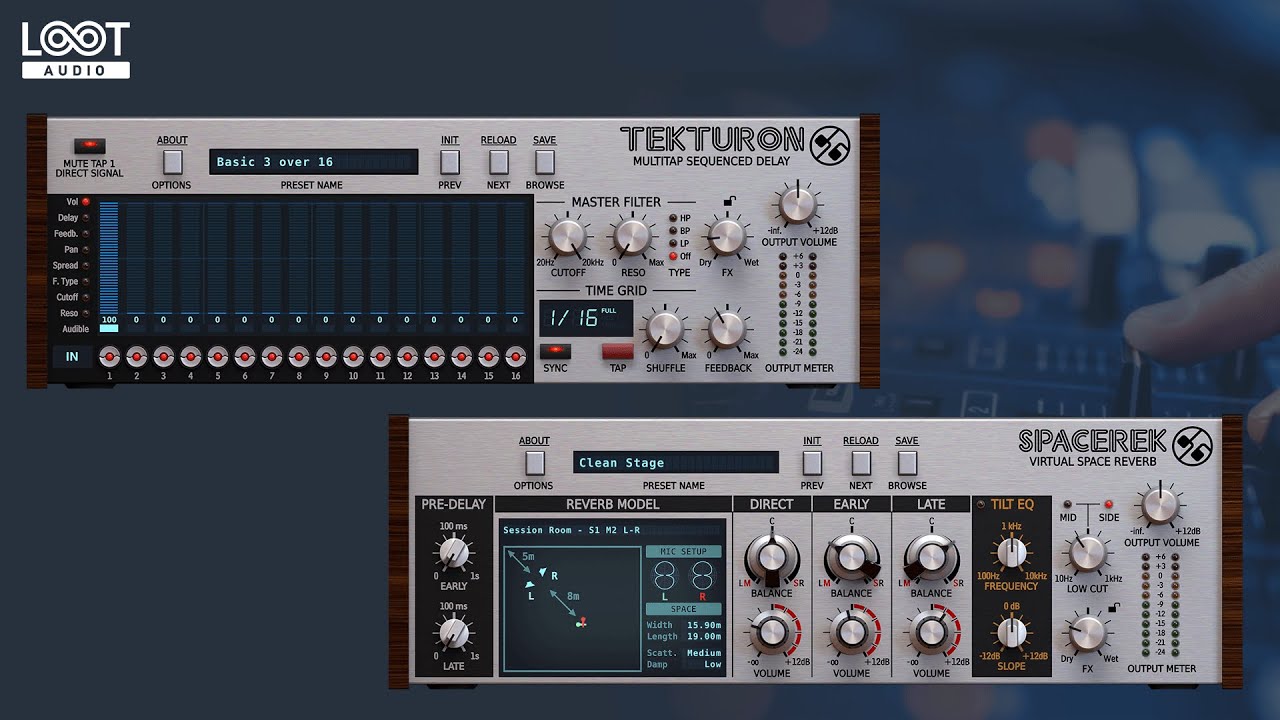Screen dimensions: 1280x720
Task: Toggle tap 4 red step button
Action: [190, 356]
